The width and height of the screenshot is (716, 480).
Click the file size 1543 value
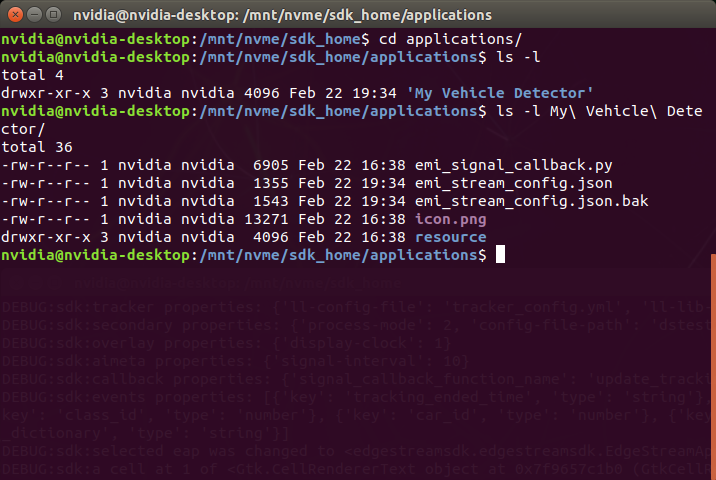[271, 201]
